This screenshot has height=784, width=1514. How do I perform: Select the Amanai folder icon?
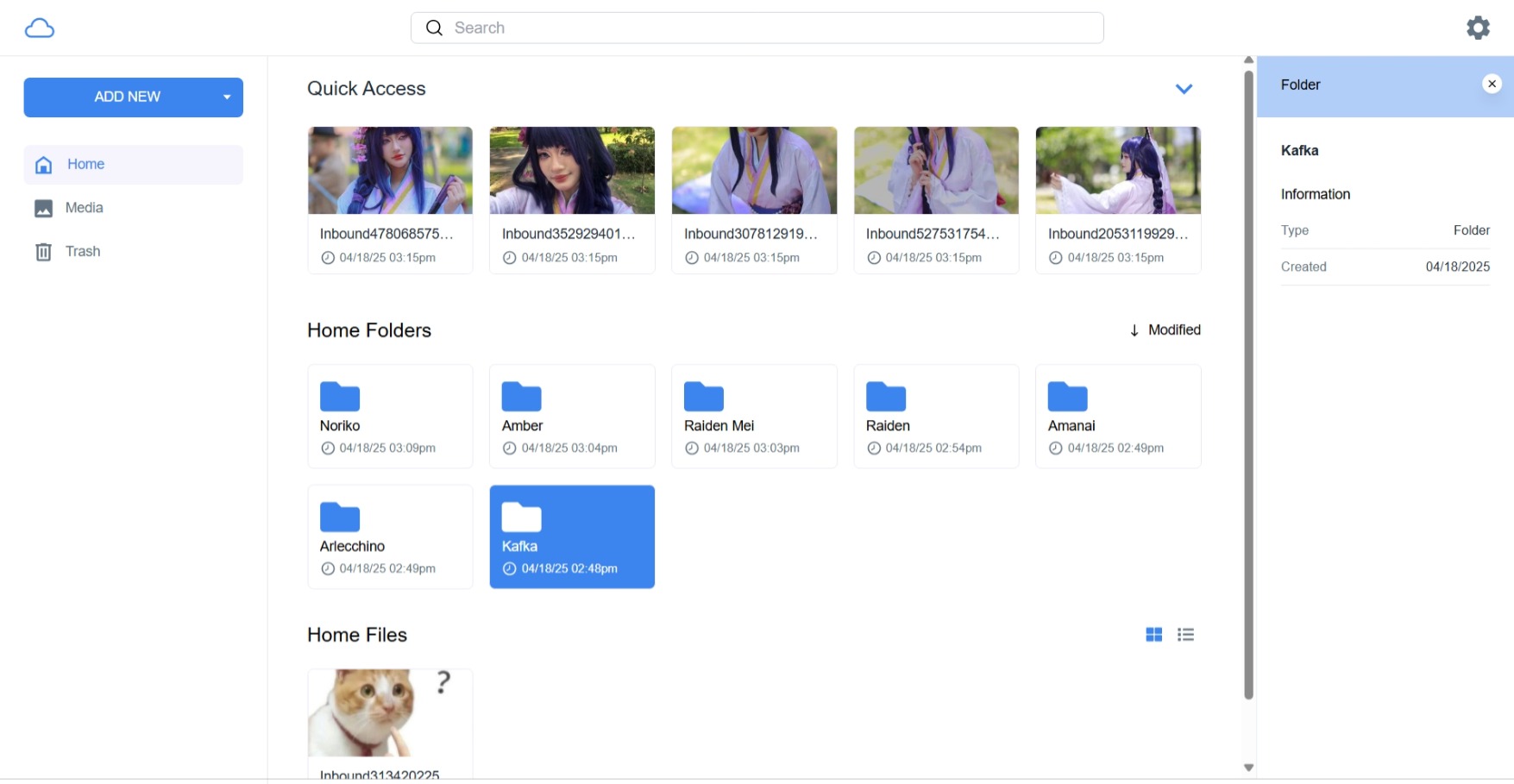tap(1067, 397)
